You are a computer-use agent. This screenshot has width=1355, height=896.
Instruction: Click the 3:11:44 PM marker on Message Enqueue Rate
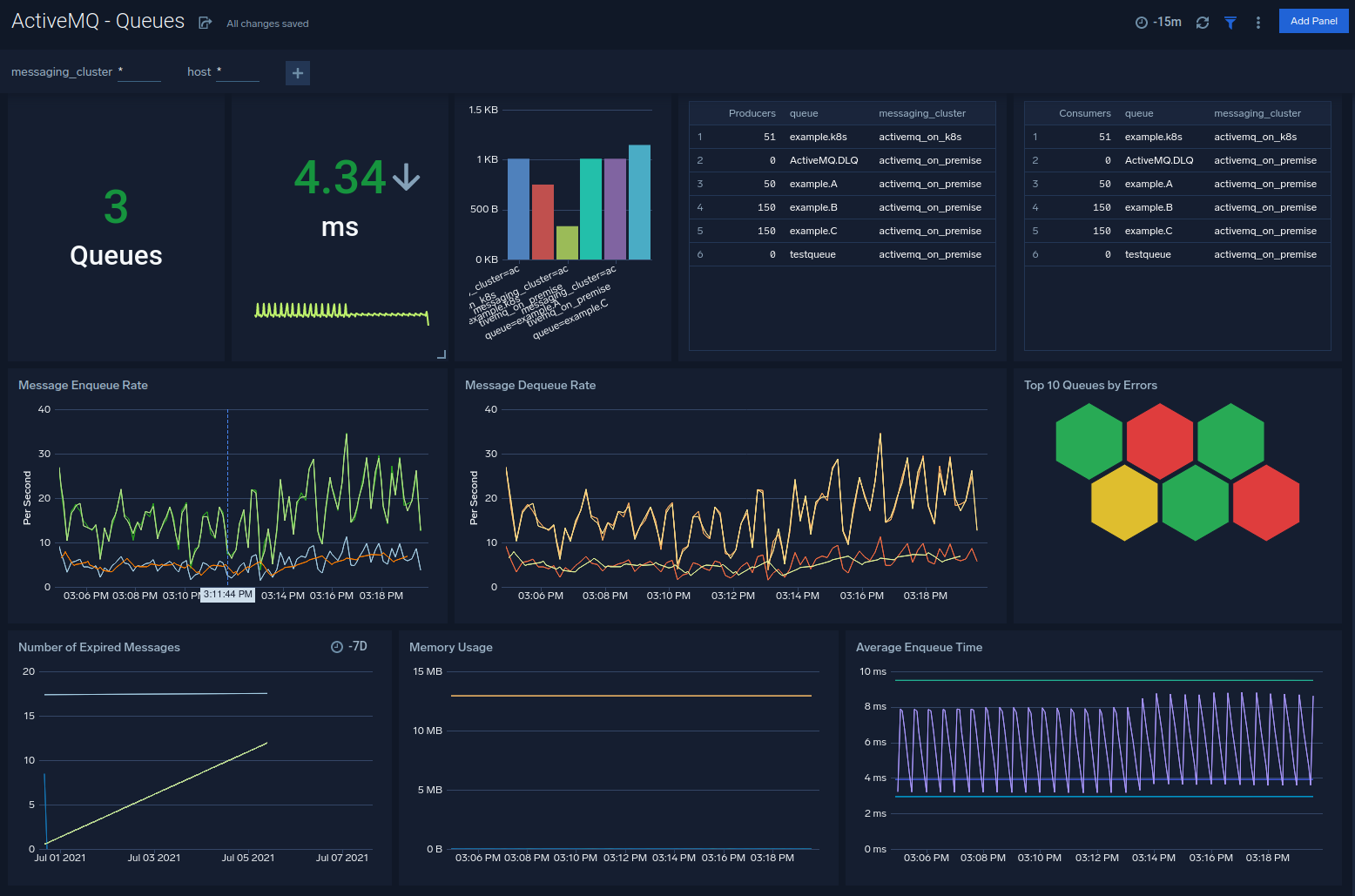227,594
